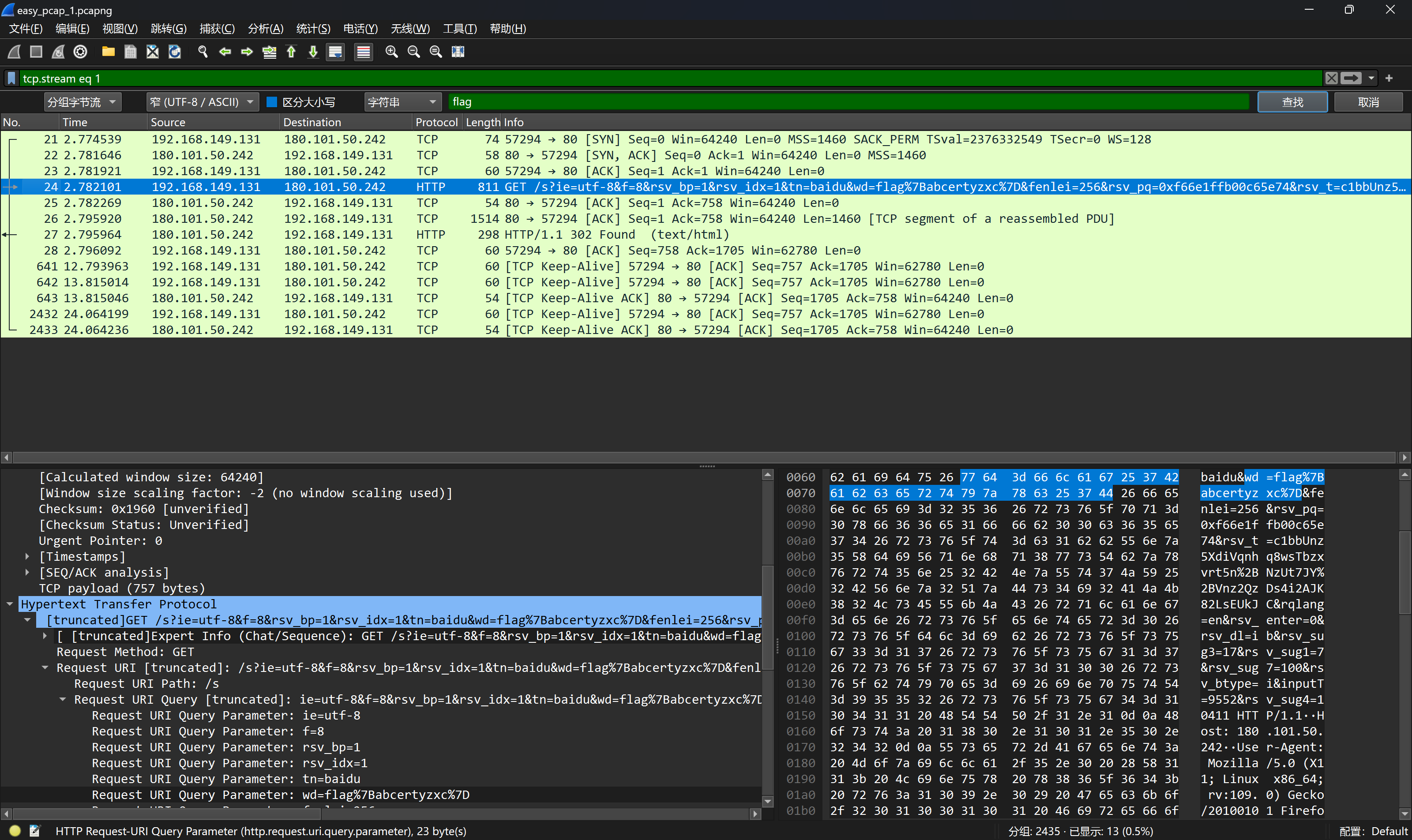
Task: Restart the current capture icon
Action: pyautogui.click(x=58, y=52)
